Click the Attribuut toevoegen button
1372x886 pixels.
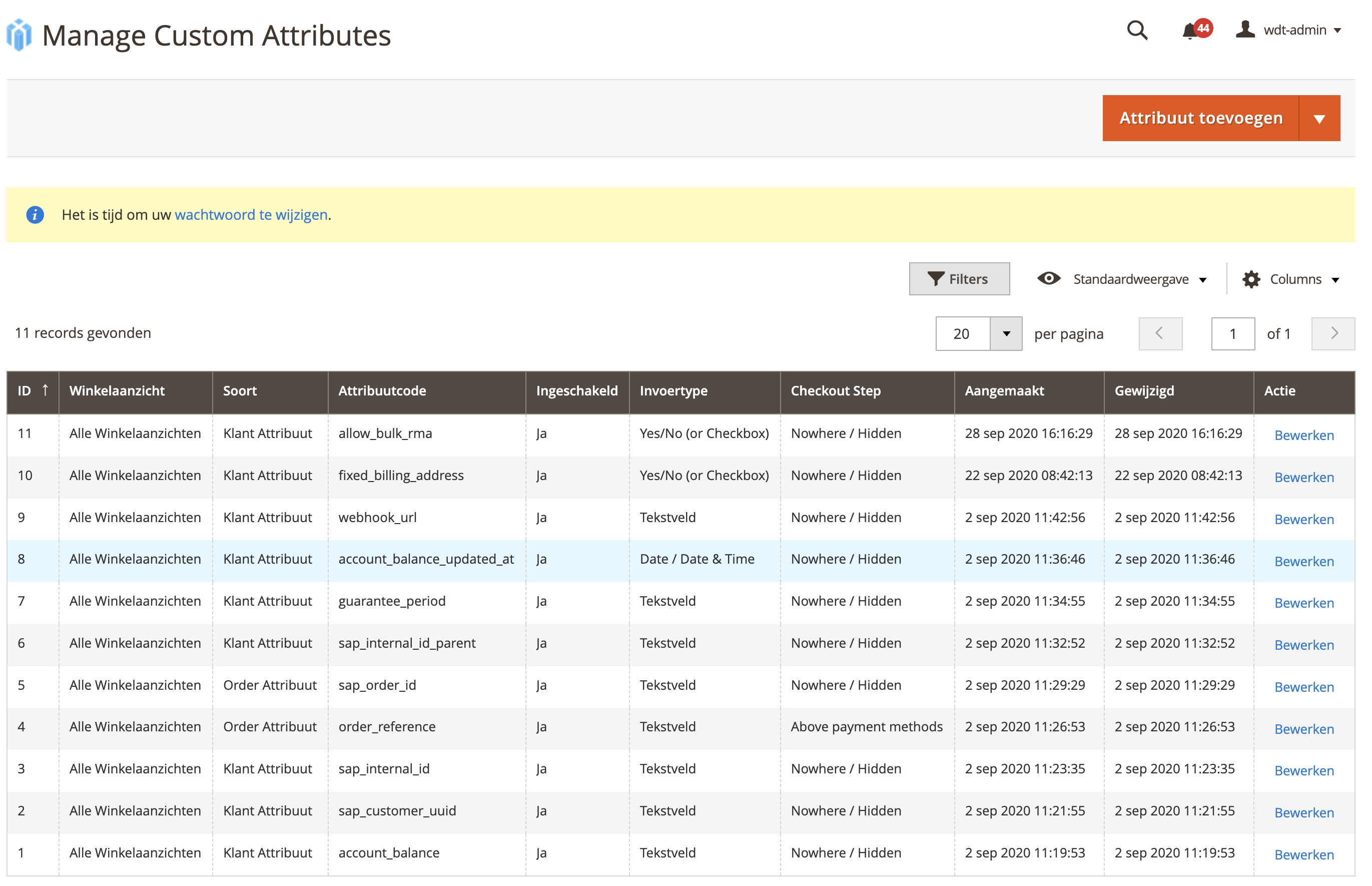point(1200,119)
